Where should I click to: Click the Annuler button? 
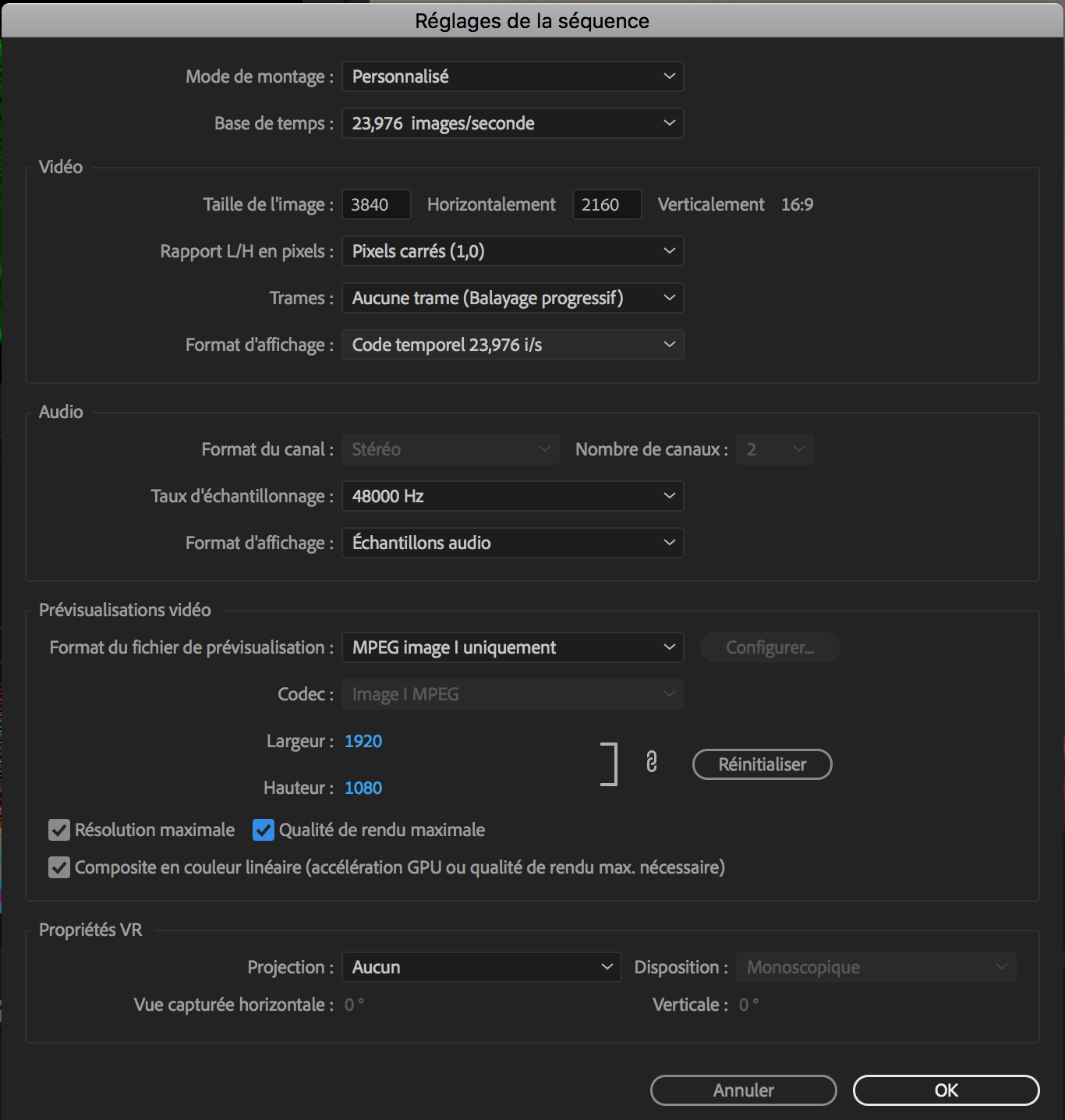[744, 1090]
